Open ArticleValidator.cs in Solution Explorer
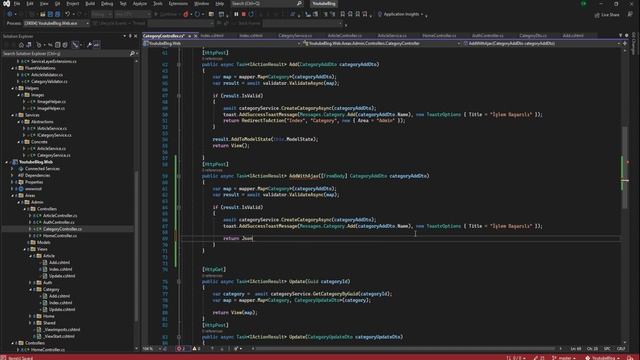 (47, 75)
